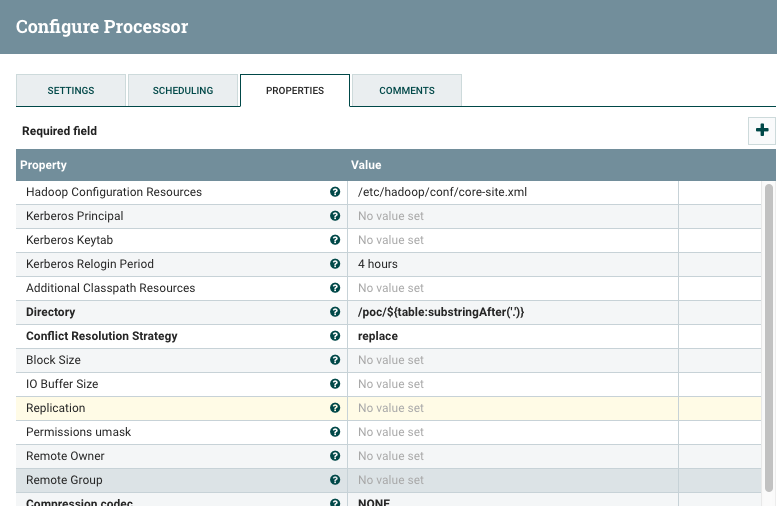Show help icon for Remote Owner
777x515 pixels.
click(335, 456)
